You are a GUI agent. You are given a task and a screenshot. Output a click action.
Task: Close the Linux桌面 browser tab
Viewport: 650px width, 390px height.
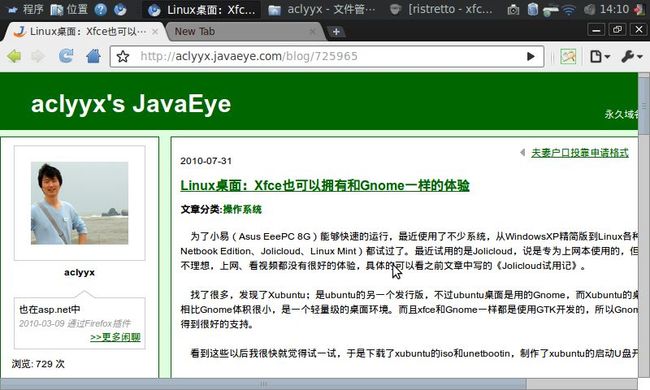(155, 32)
